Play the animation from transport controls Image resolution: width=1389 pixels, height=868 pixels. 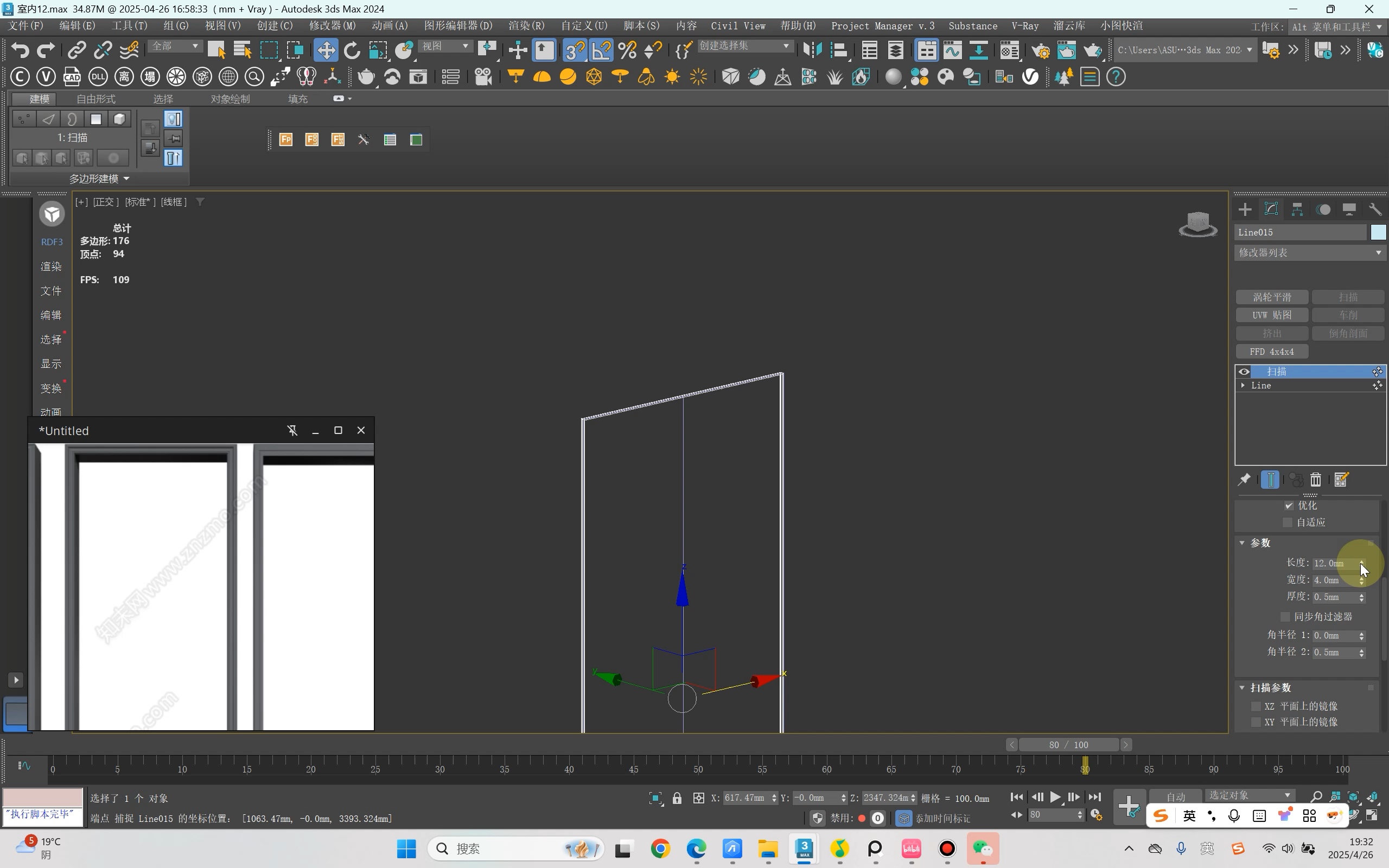coord(1055,796)
